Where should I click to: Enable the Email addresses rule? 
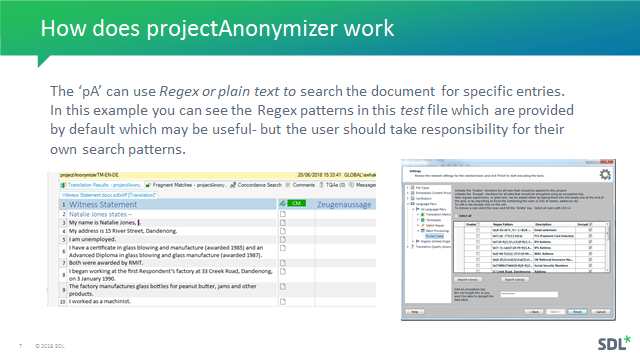point(478,230)
